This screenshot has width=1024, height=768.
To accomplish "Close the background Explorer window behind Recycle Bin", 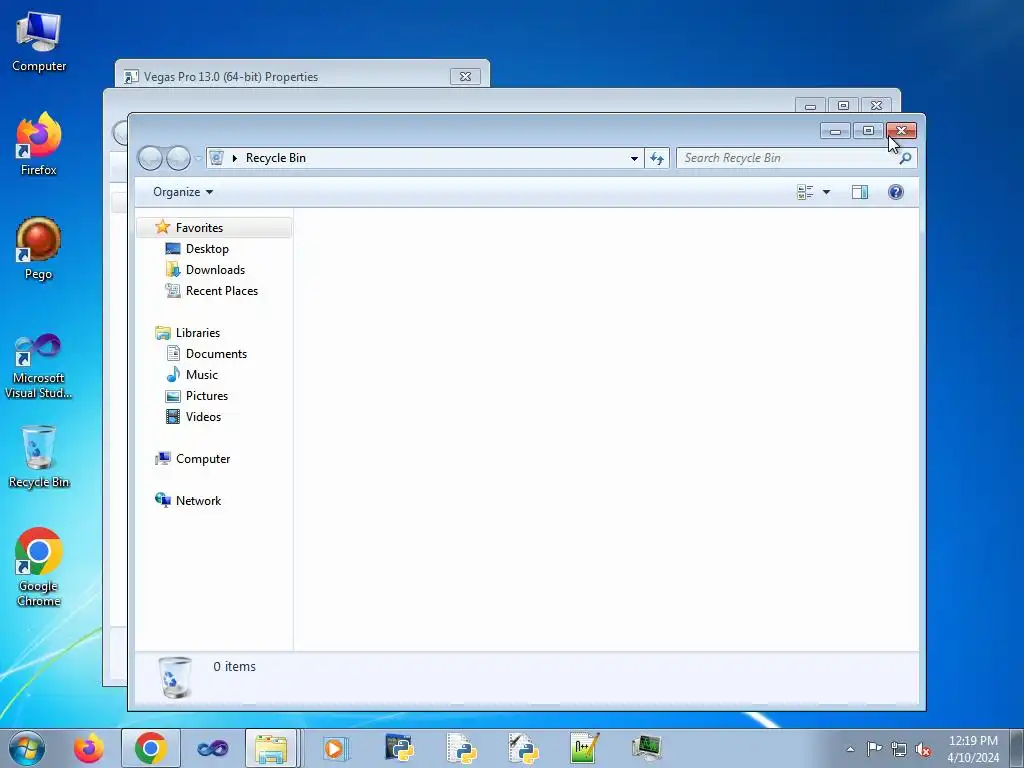I will [x=876, y=106].
